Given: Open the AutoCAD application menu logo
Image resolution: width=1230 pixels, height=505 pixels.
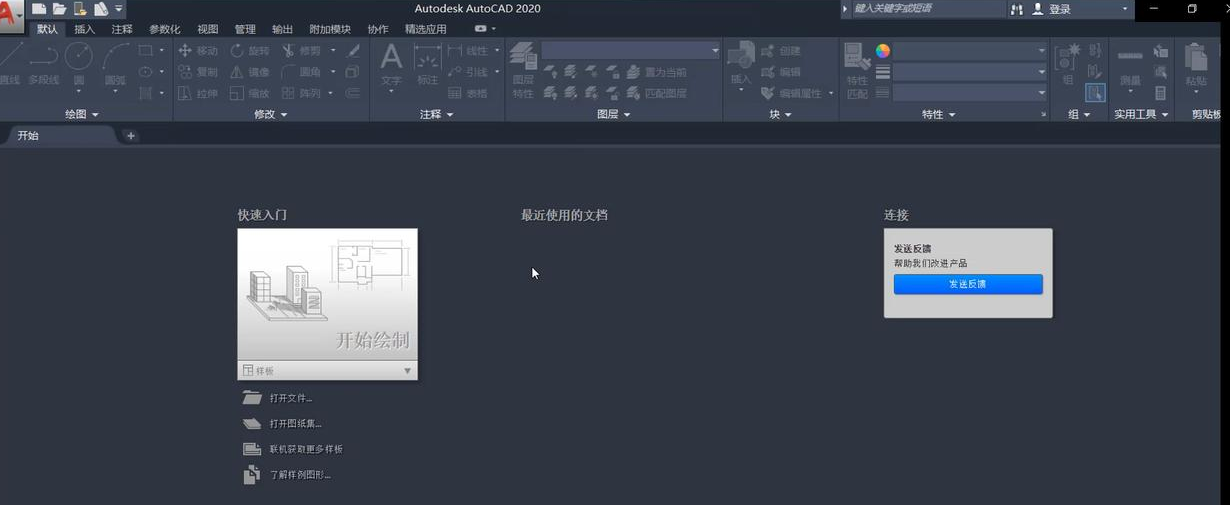Looking at the screenshot, I should (10, 14).
